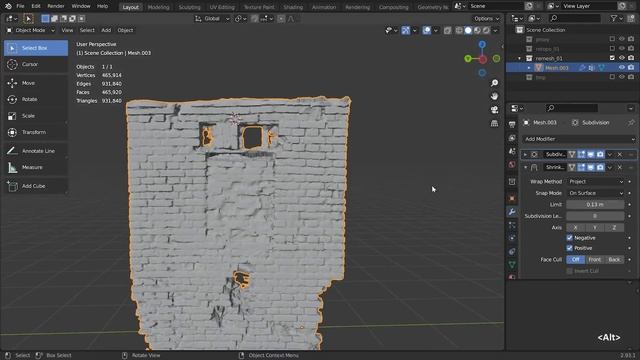Enable the X axis button
The image size is (640, 360).
click(x=576, y=227)
